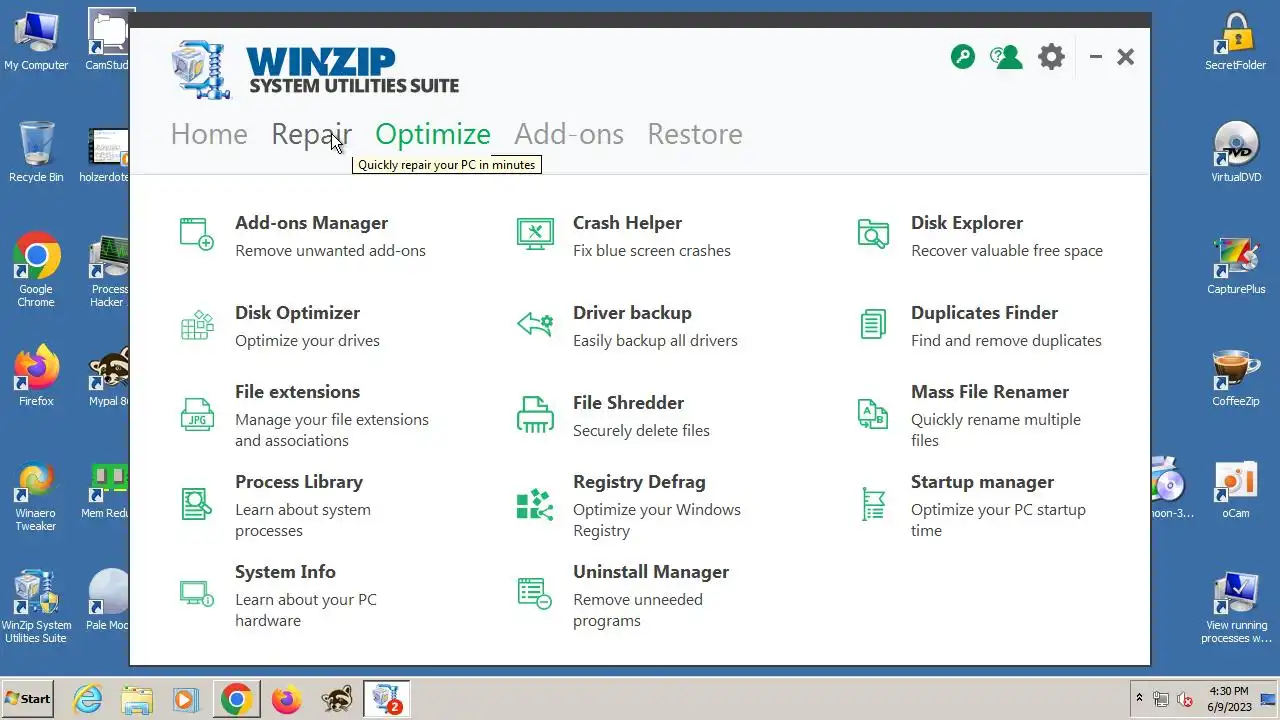This screenshot has width=1280, height=720.
Task: Open the Windows Start button
Action: [x=28, y=699]
